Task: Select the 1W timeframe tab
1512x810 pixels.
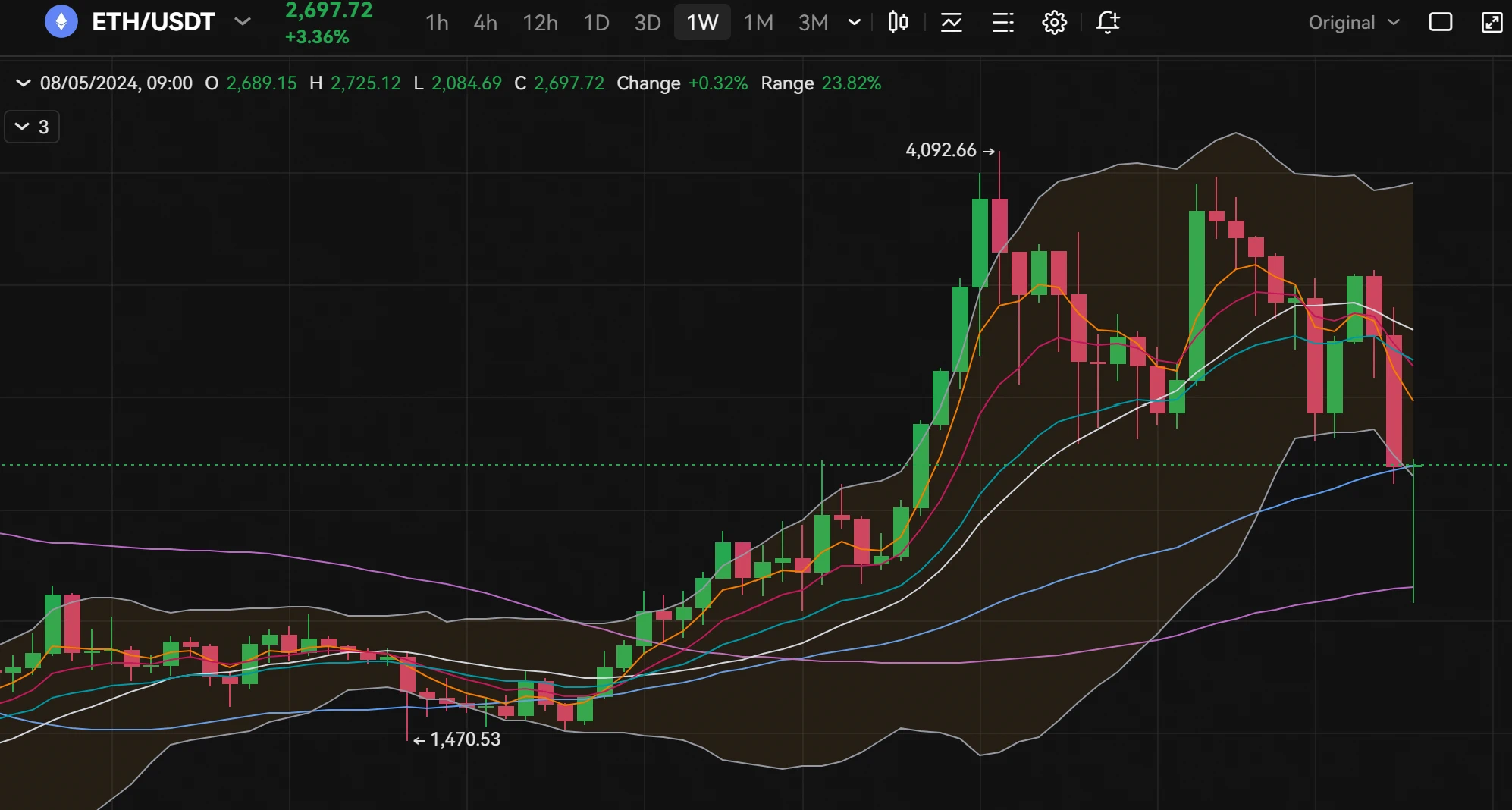Action: tap(702, 23)
